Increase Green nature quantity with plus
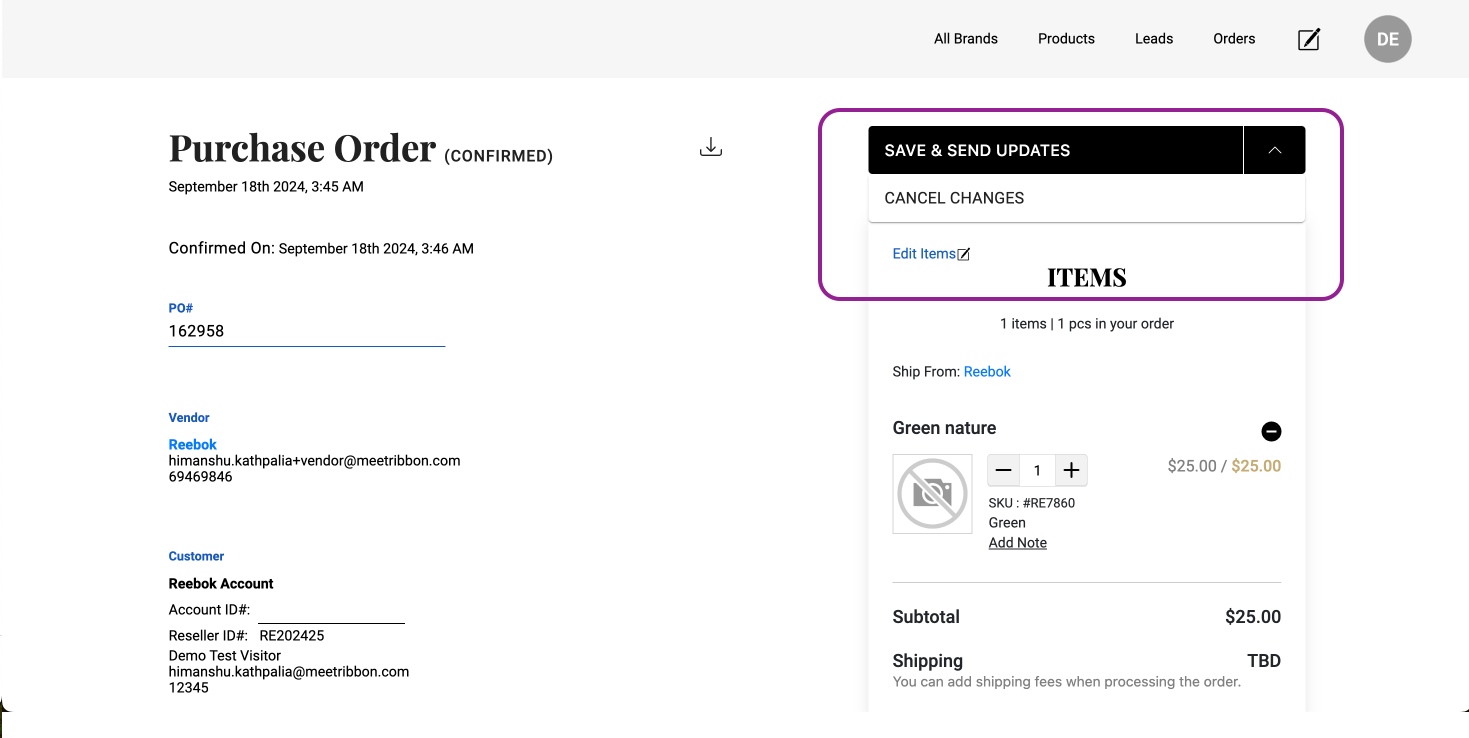 click(x=1071, y=470)
